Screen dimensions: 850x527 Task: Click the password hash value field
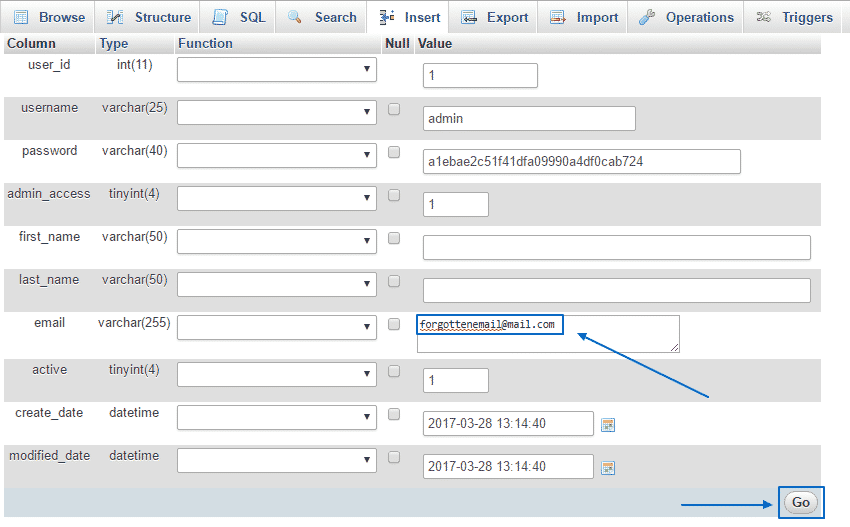pyautogui.click(x=582, y=162)
